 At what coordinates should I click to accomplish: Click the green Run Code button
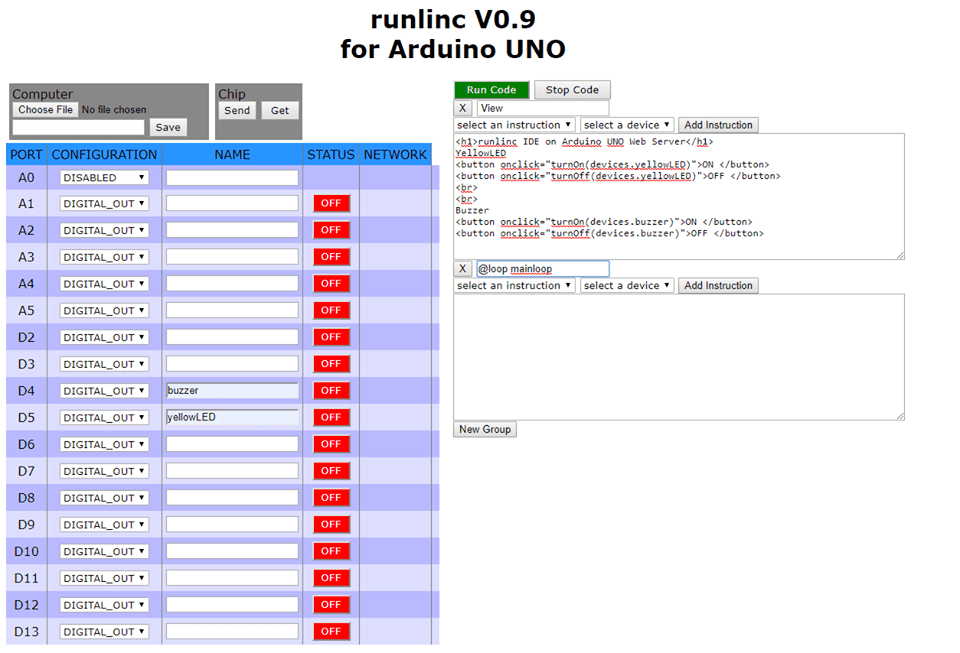point(491,90)
